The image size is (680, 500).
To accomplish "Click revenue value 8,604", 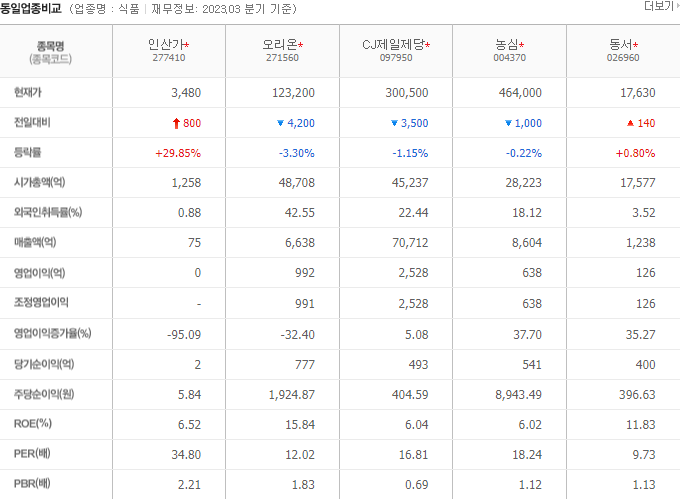I will [527, 243].
